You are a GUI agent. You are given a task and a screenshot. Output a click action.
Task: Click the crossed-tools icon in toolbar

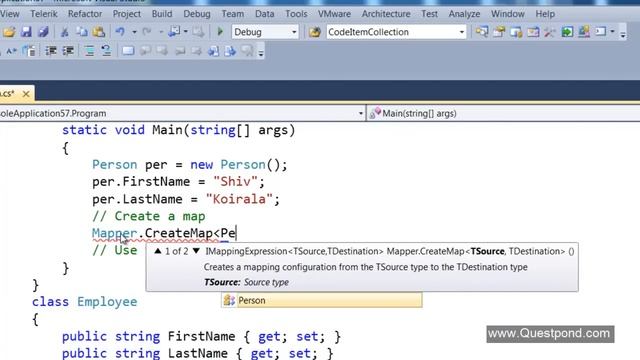[550, 32]
